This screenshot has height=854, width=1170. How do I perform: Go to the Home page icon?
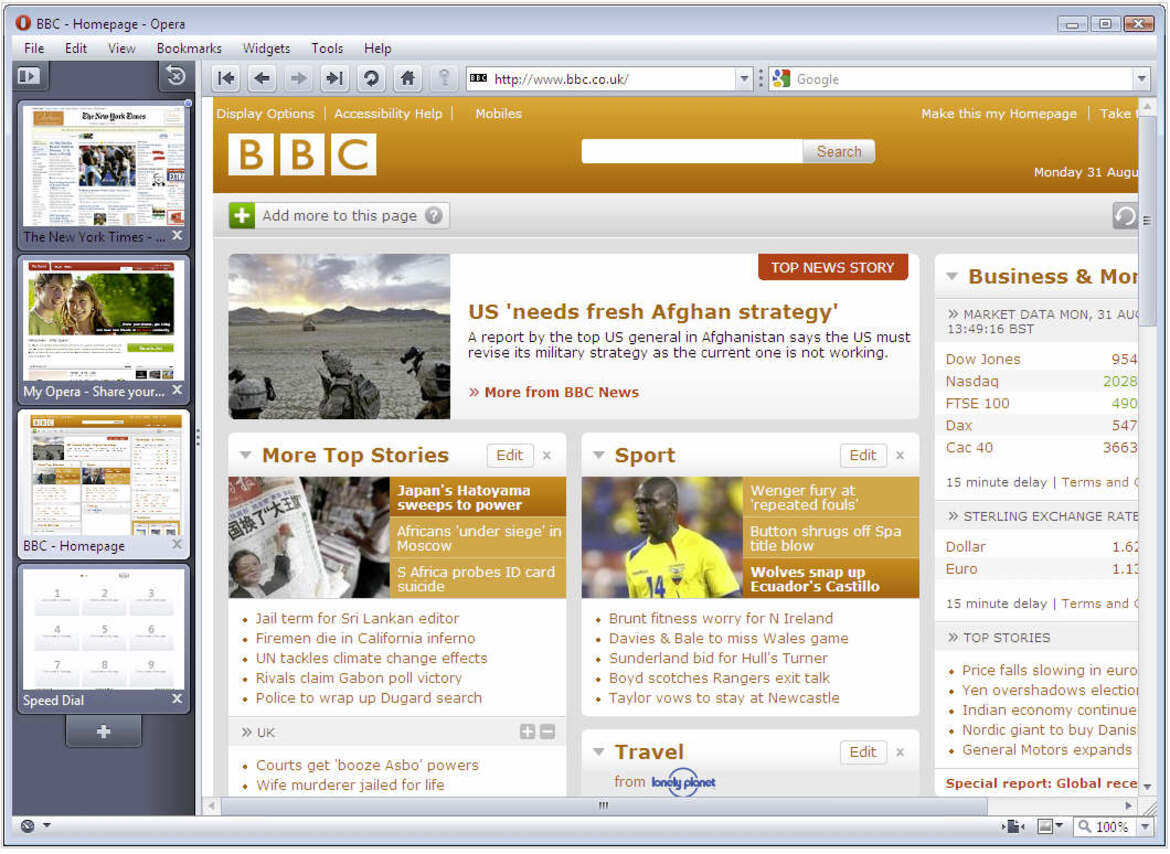tap(407, 78)
